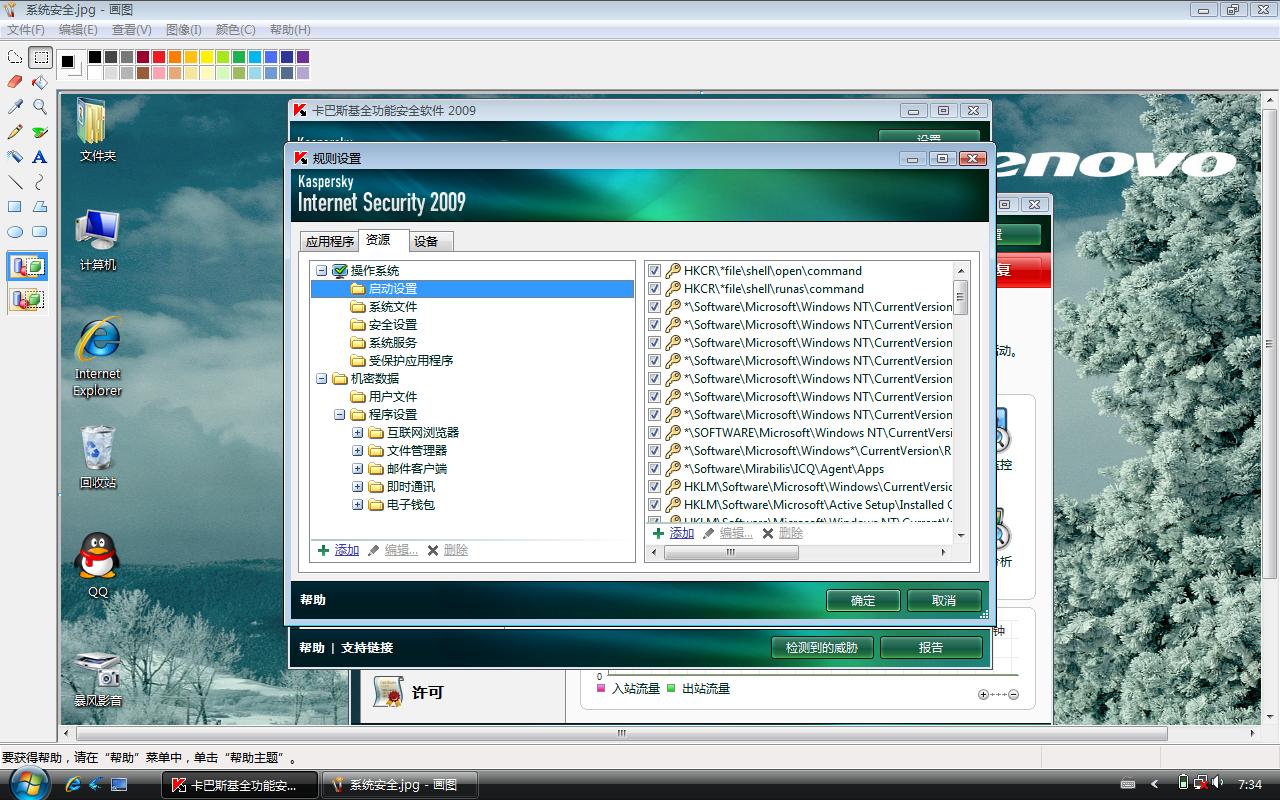The width and height of the screenshot is (1280, 800).
Task: Switch to the 应用程序 tab
Action: (329, 241)
